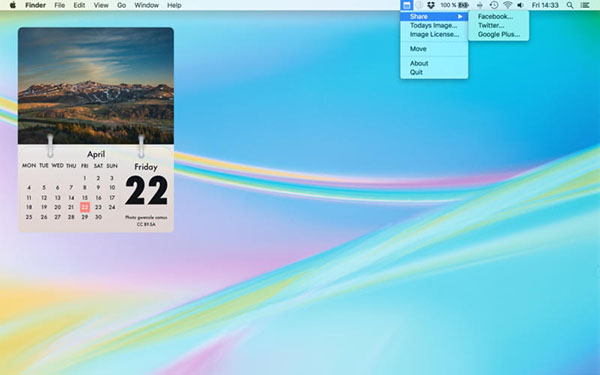The width and height of the screenshot is (600, 375).
Task: Quit the calendar app via menu
Action: 434,72
